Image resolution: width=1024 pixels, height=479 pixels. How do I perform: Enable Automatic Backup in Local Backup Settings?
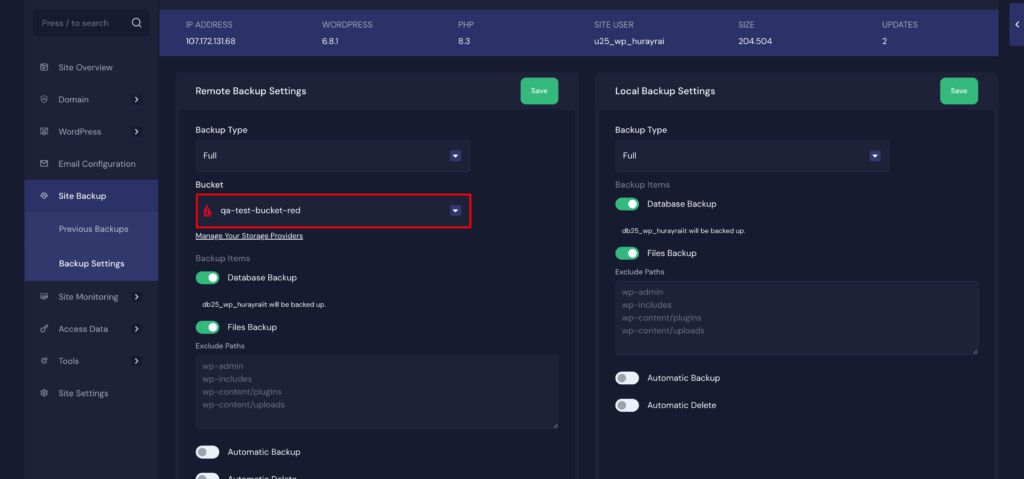[x=627, y=378]
